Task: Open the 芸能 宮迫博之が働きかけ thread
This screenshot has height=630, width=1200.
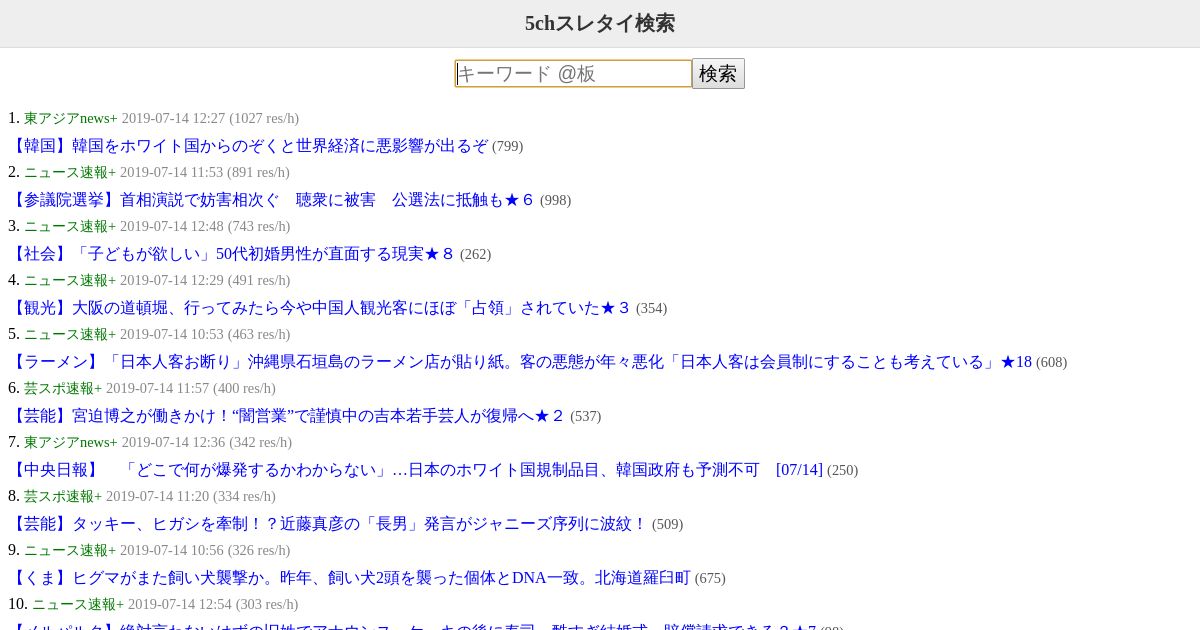Action: [287, 416]
